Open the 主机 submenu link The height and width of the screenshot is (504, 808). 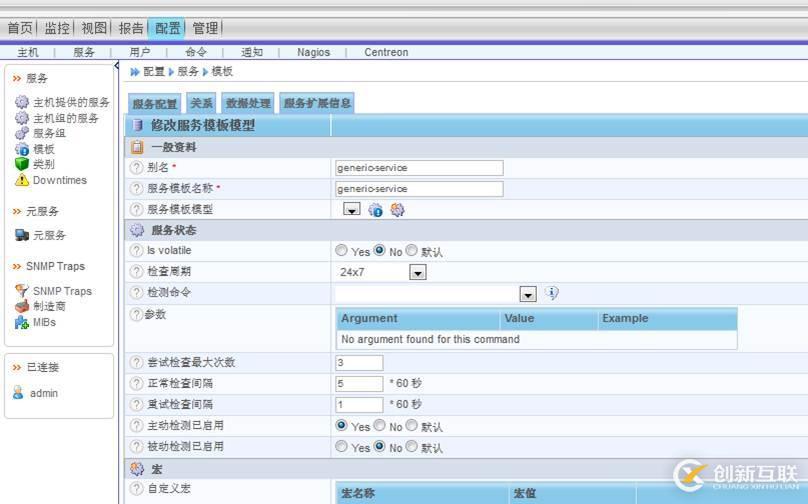[x=28, y=52]
